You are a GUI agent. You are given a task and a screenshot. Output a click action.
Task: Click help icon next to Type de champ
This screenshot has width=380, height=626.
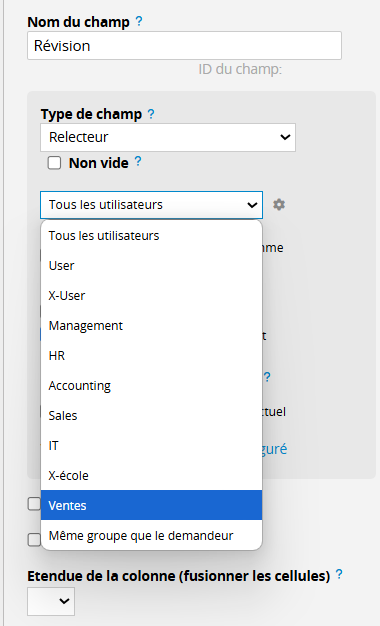[151, 114]
